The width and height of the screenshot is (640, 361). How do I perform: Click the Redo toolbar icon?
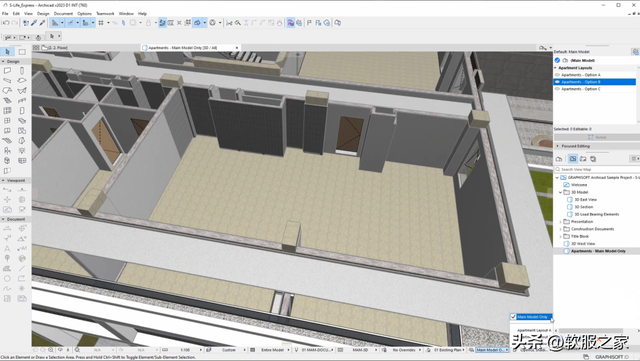coord(14,23)
